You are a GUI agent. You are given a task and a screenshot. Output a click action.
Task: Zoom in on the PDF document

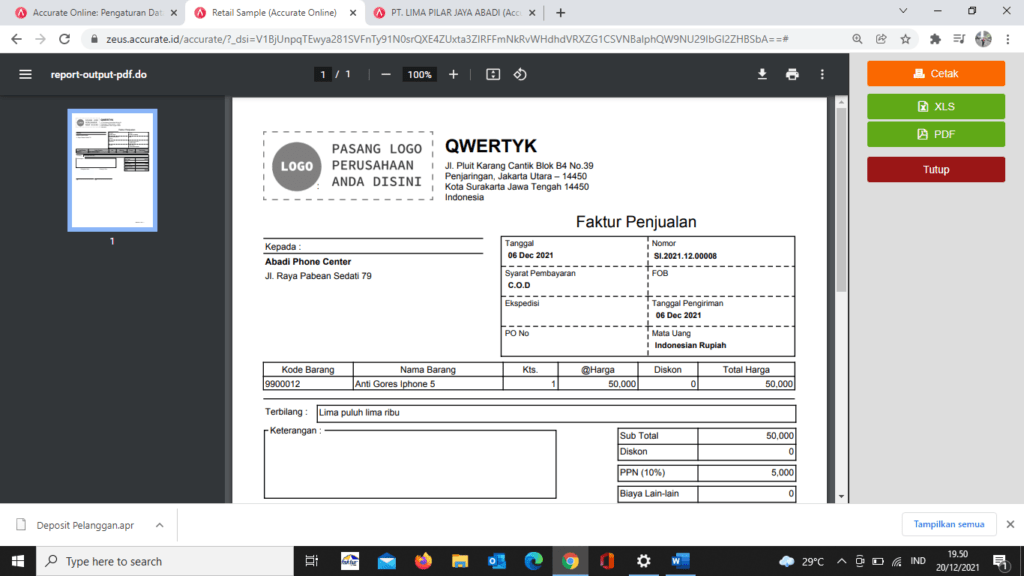tap(453, 74)
